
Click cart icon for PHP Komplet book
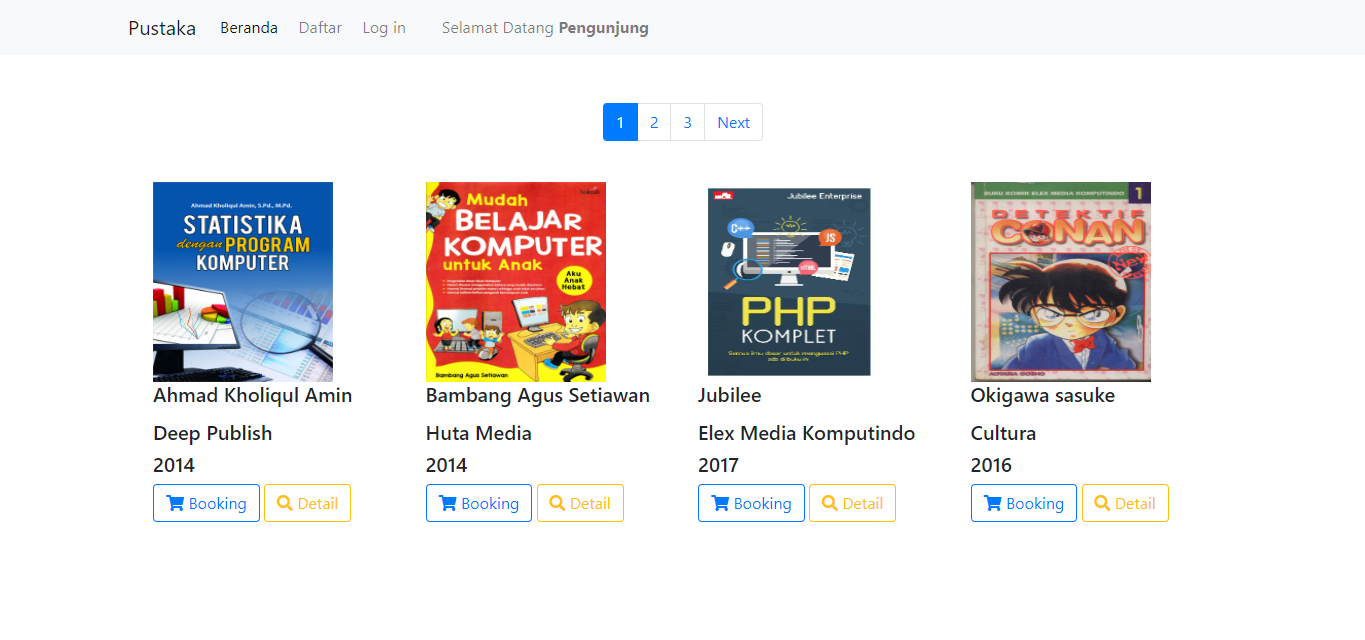click(x=720, y=504)
